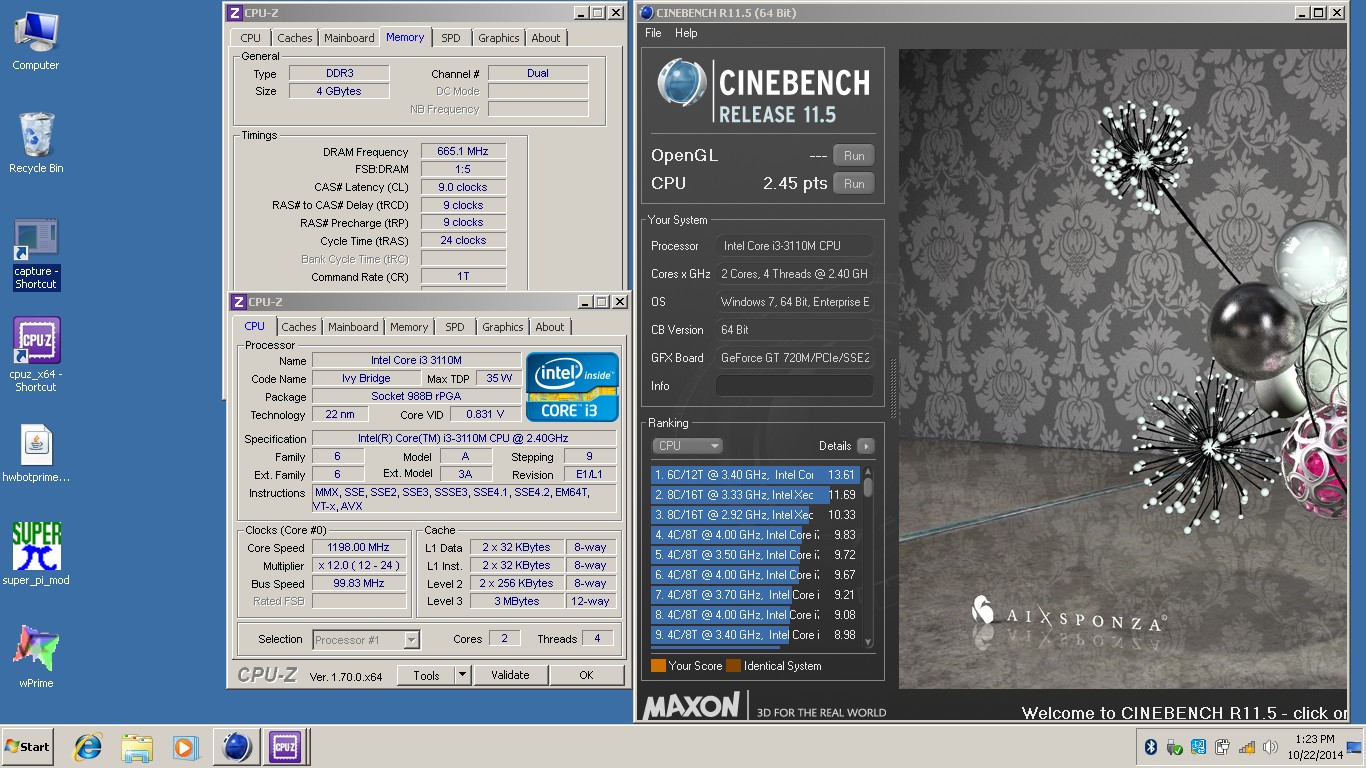Open the volume speaker tray icon
The image size is (1366, 768).
1269,747
